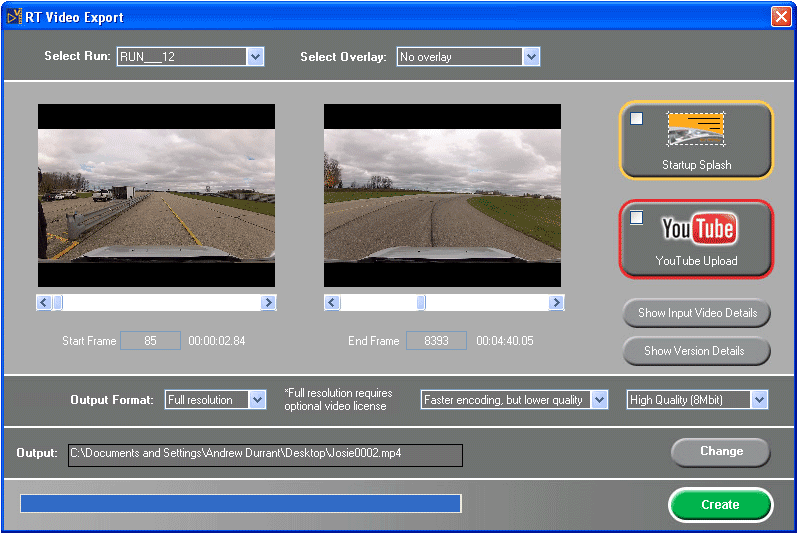
Task: Open the High Quality (8Mbit) bitrate dropdown
Action: (759, 400)
